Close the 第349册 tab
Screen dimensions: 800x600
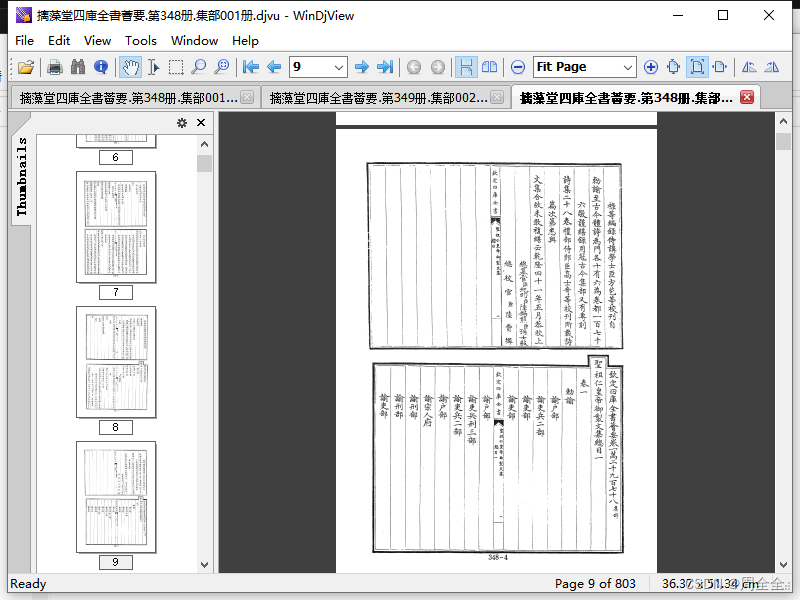(x=497, y=97)
